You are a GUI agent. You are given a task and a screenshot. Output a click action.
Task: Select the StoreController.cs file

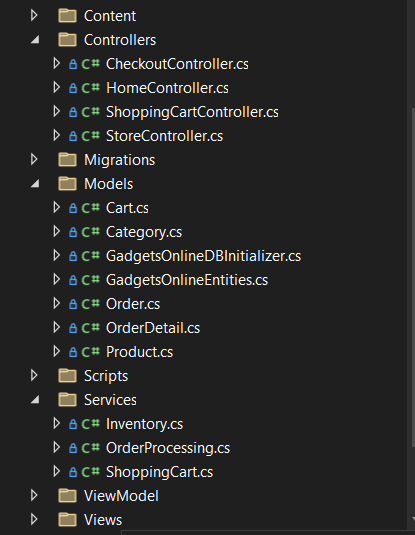click(164, 136)
